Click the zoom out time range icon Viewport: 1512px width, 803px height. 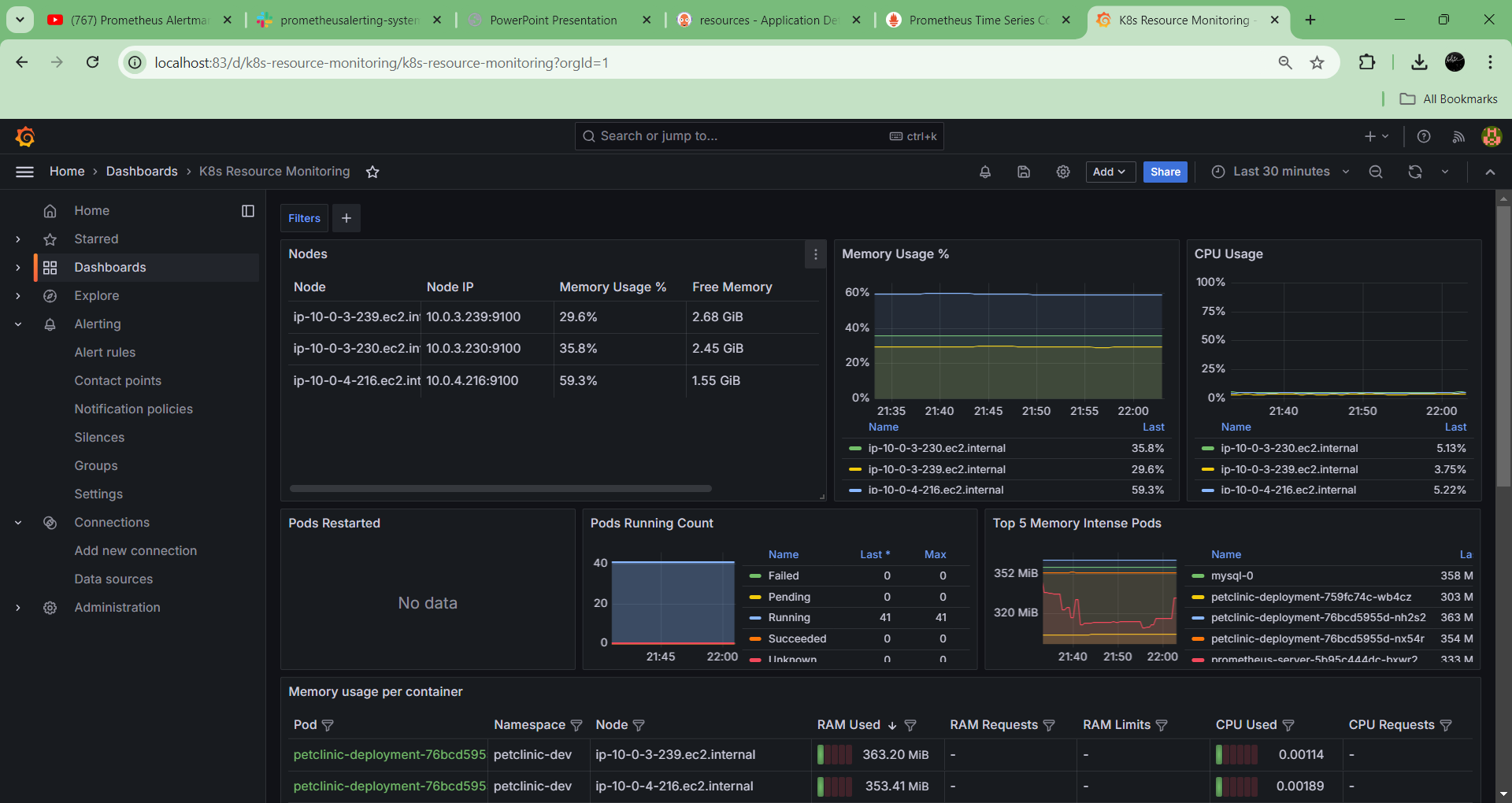pyautogui.click(x=1375, y=172)
